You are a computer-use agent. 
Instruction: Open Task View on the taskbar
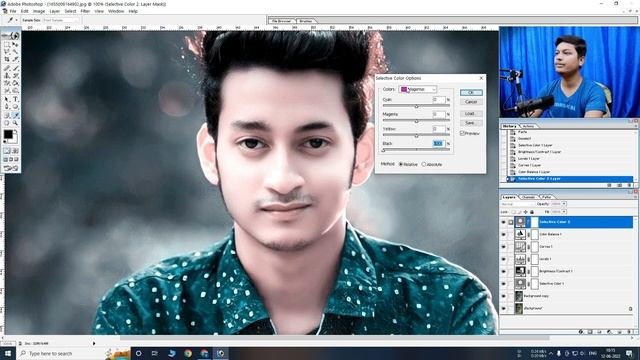pos(155,353)
